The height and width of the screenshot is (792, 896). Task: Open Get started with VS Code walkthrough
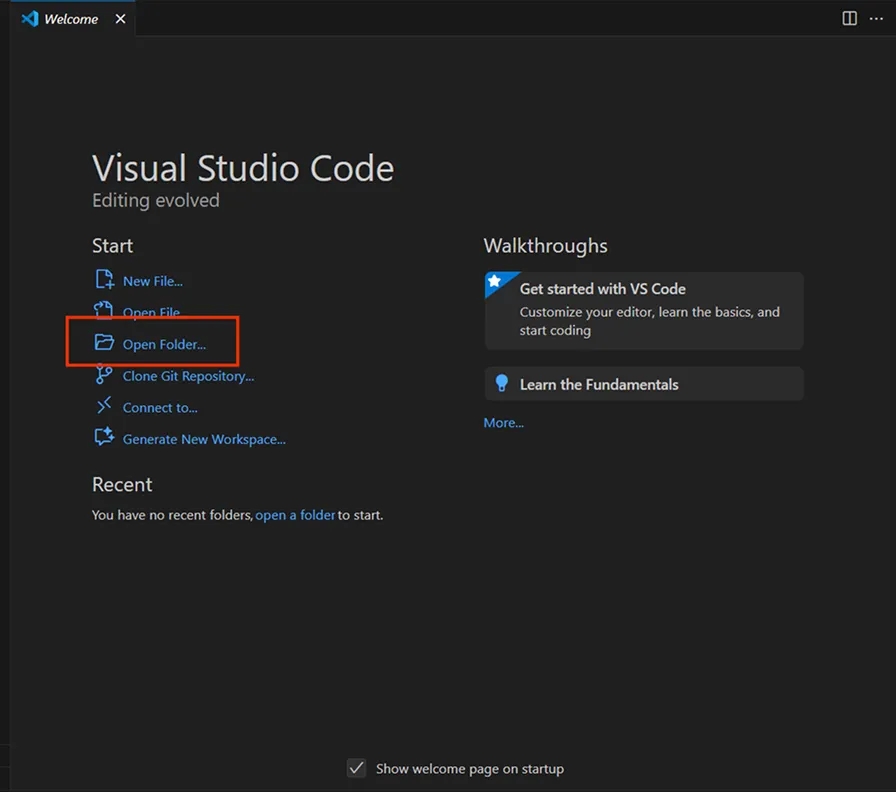tap(643, 310)
